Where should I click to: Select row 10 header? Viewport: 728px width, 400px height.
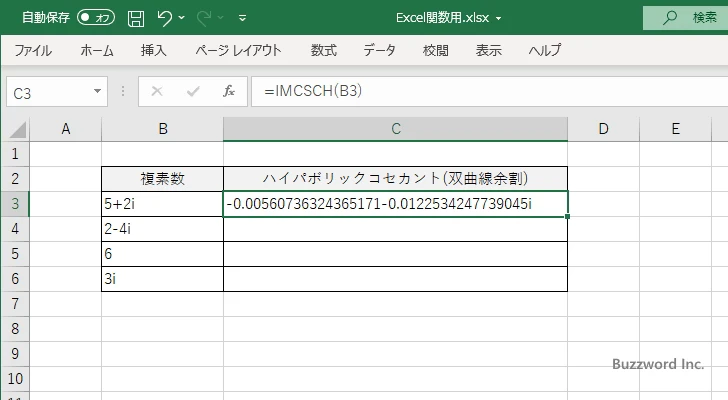point(15,379)
